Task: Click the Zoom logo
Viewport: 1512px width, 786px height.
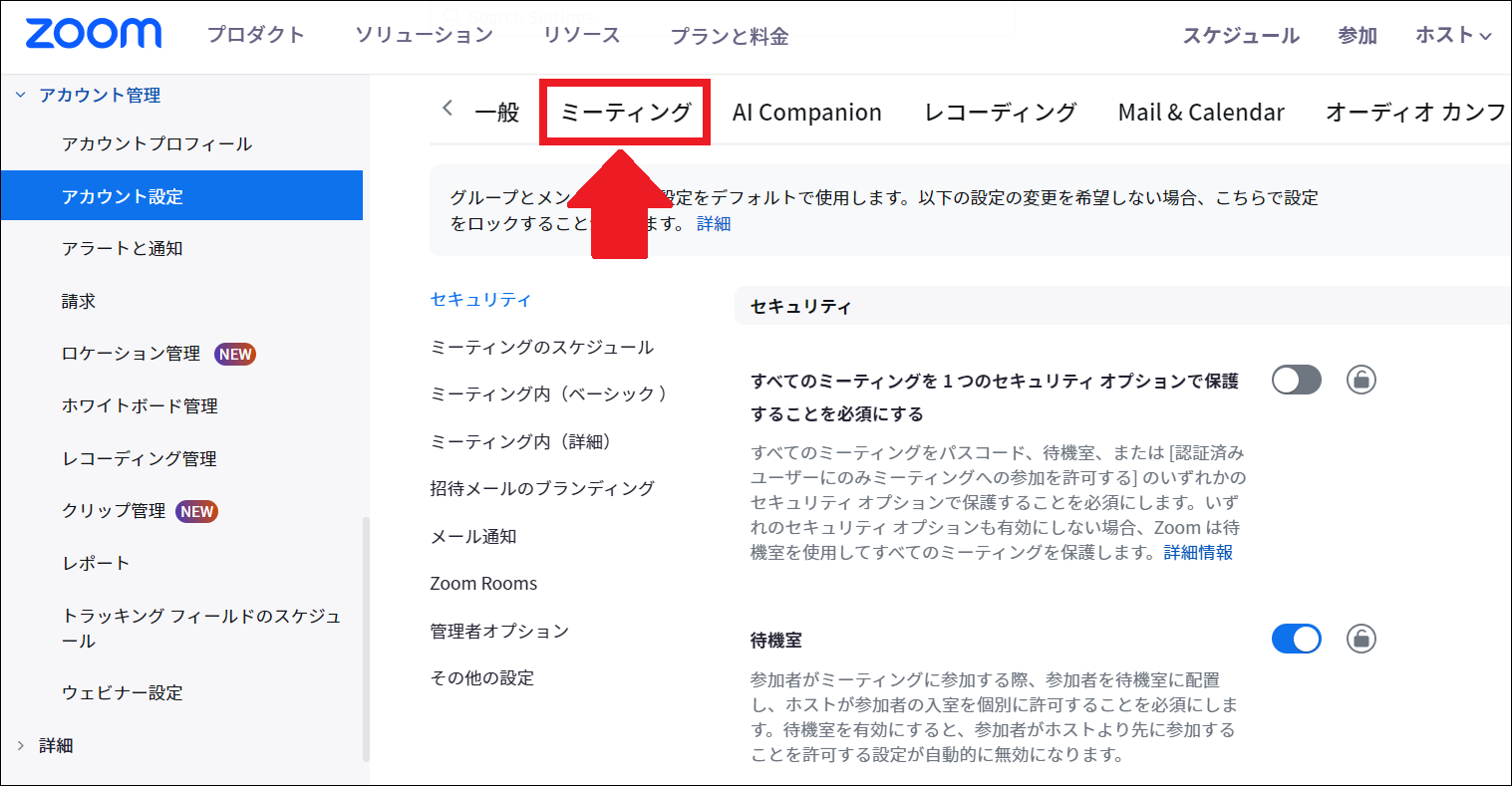Action: [x=94, y=34]
